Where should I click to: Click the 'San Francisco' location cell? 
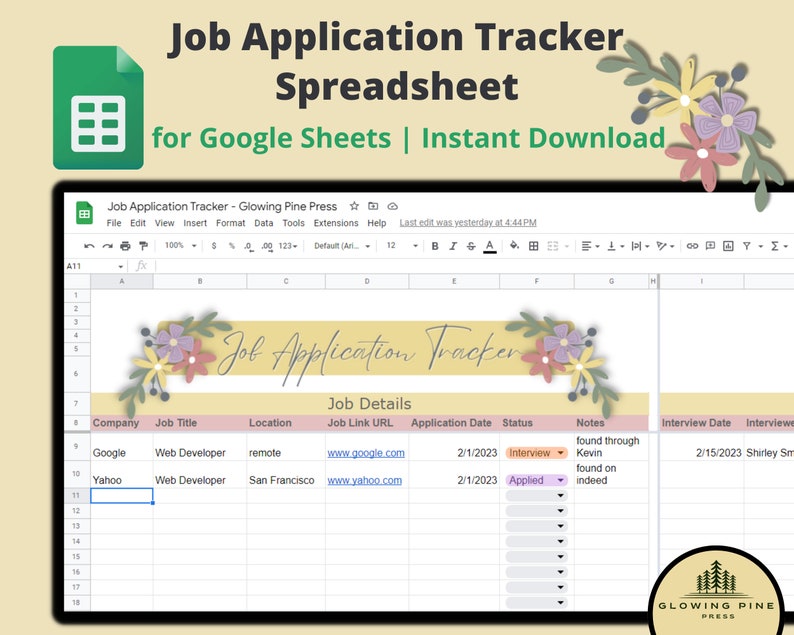(x=286, y=474)
